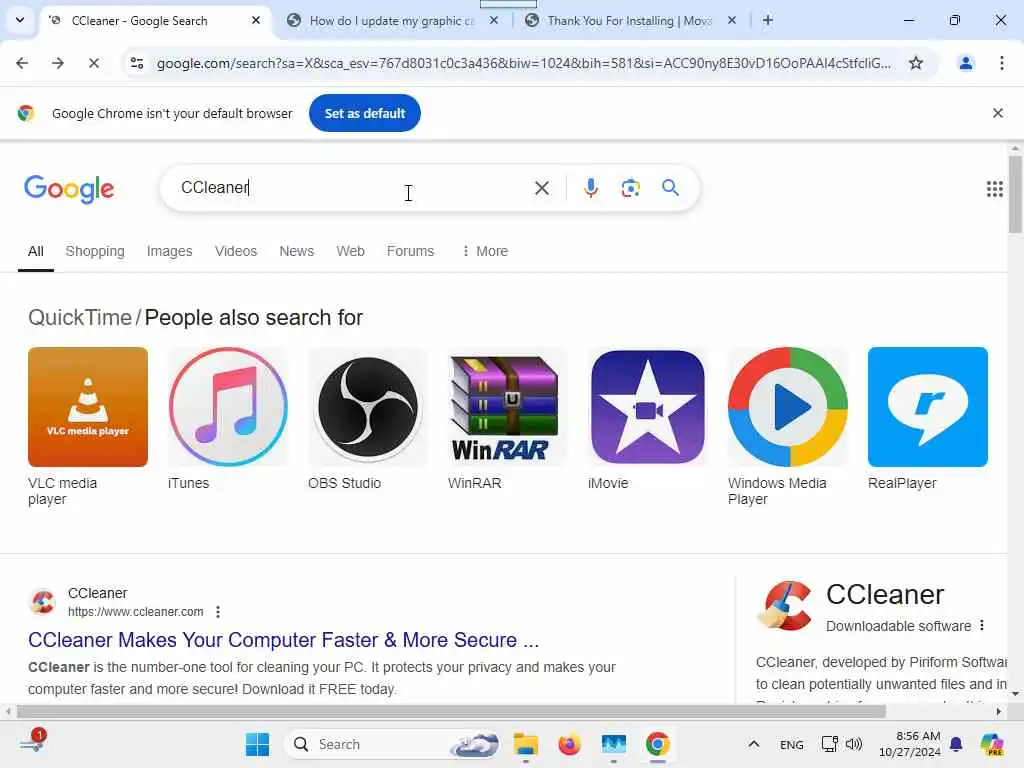
Task: Close the Thank You For Installing tab
Action: point(731,20)
